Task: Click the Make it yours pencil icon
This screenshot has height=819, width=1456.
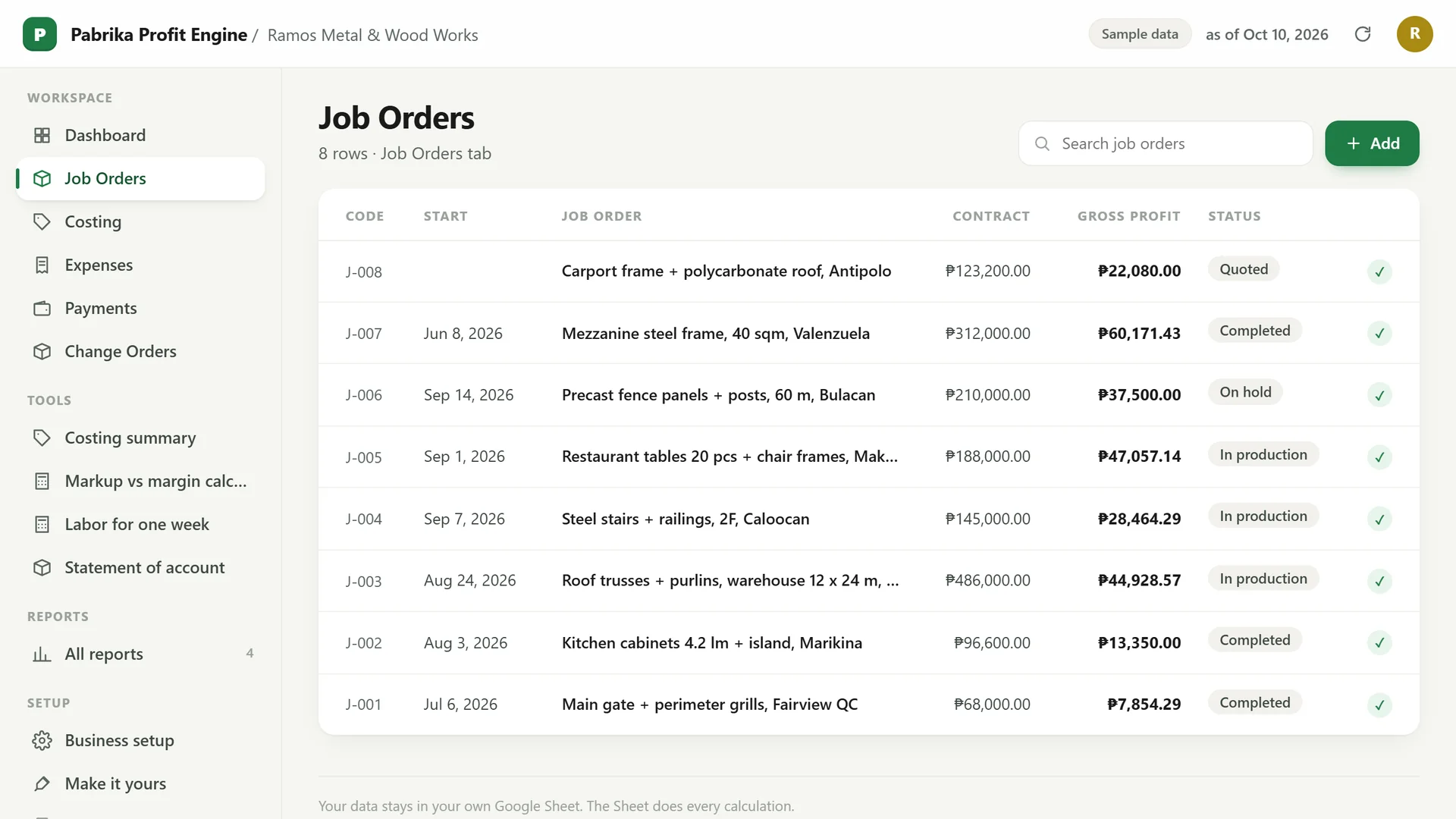Action: (42, 783)
